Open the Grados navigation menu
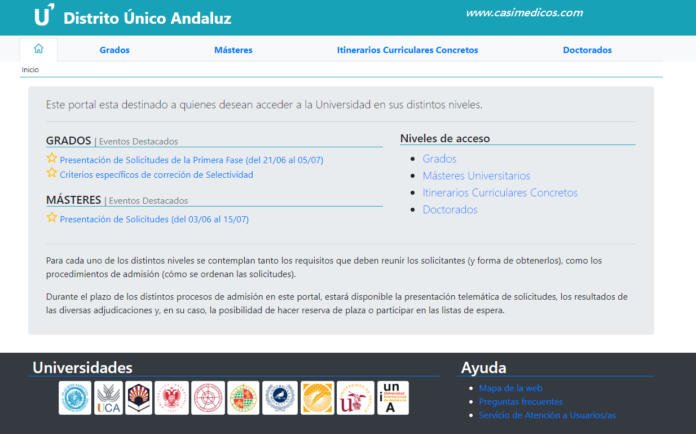 (114, 50)
